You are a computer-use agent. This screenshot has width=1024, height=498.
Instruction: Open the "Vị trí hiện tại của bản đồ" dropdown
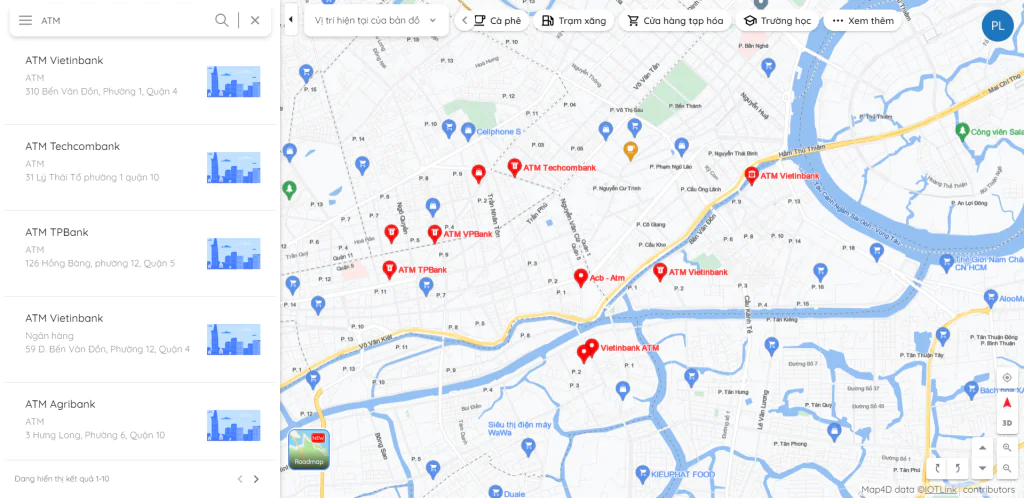[376, 20]
